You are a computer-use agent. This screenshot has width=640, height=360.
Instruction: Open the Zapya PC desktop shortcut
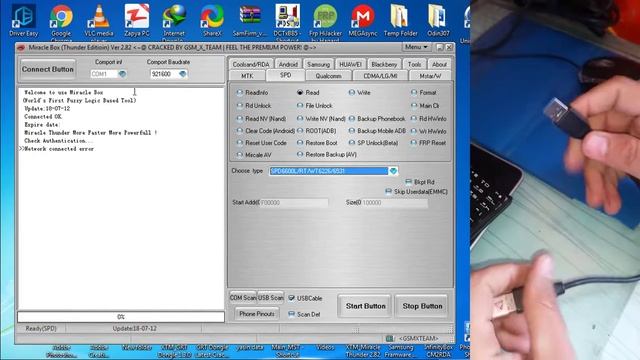pyautogui.click(x=137, y=20)
